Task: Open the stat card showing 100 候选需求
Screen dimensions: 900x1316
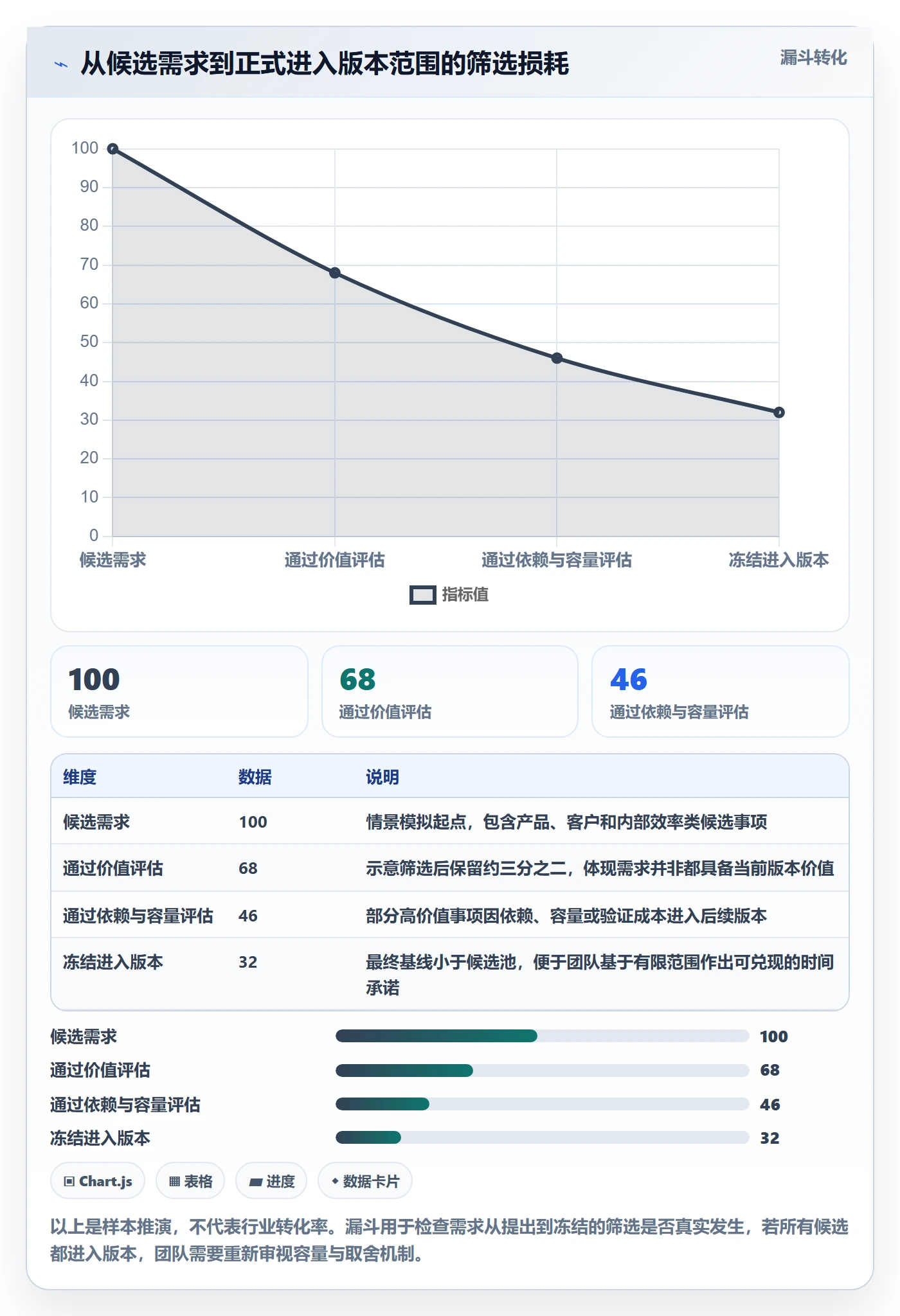Action: 179,691
